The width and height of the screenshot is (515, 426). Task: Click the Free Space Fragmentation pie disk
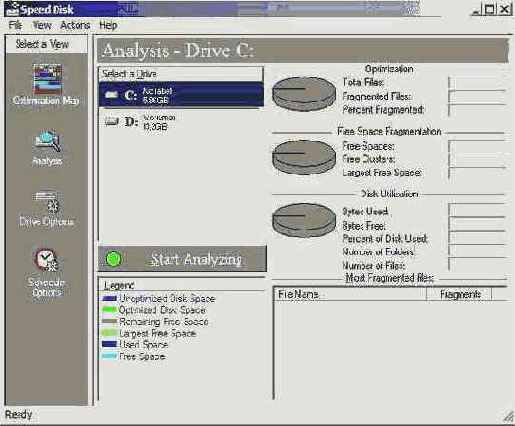[x=304, y=157]
